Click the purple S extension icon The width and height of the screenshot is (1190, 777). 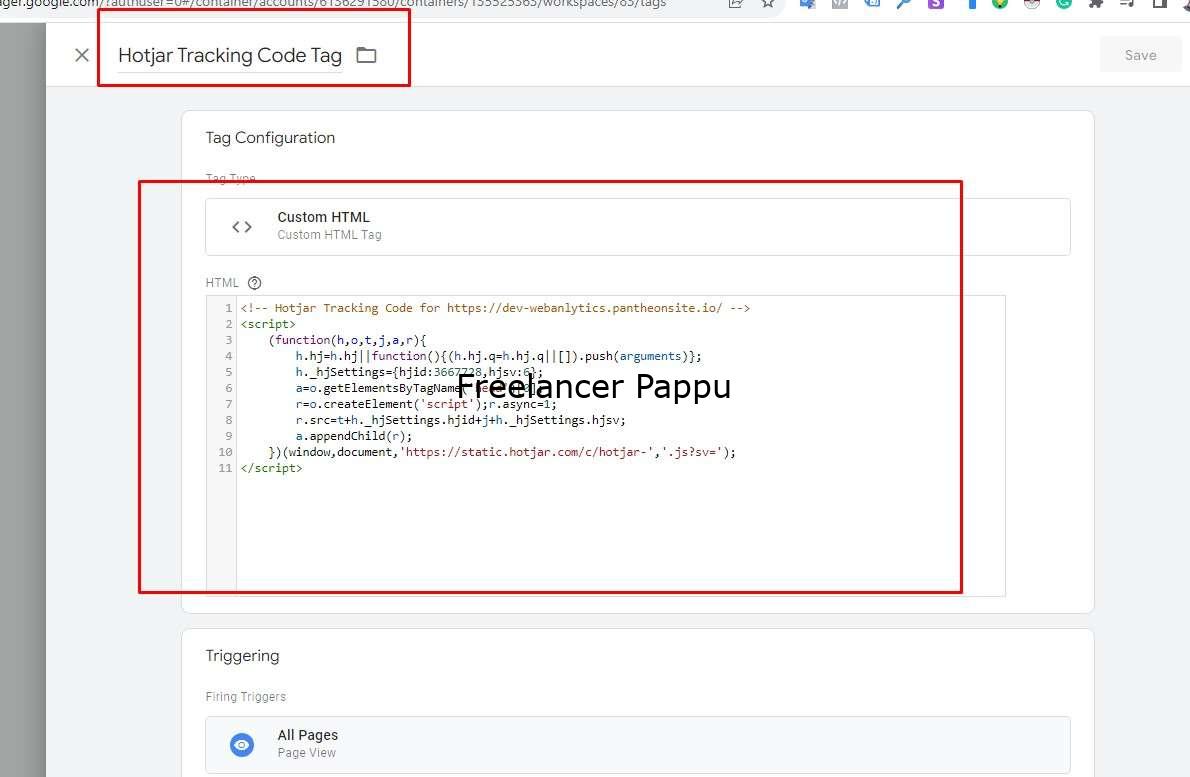pyautogui.click(x=936, y=4)
